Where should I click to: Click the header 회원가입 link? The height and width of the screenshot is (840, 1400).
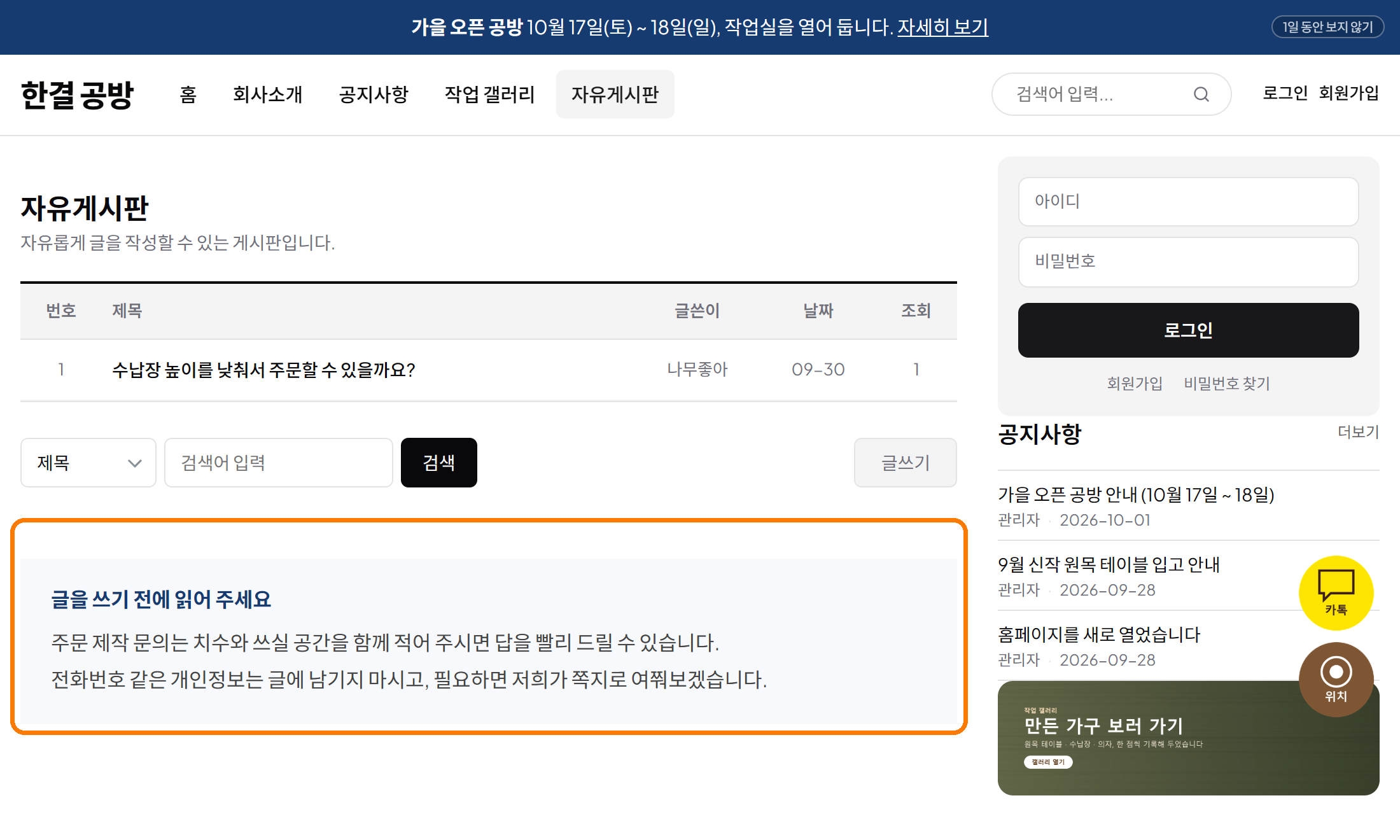pos(1348,93)
